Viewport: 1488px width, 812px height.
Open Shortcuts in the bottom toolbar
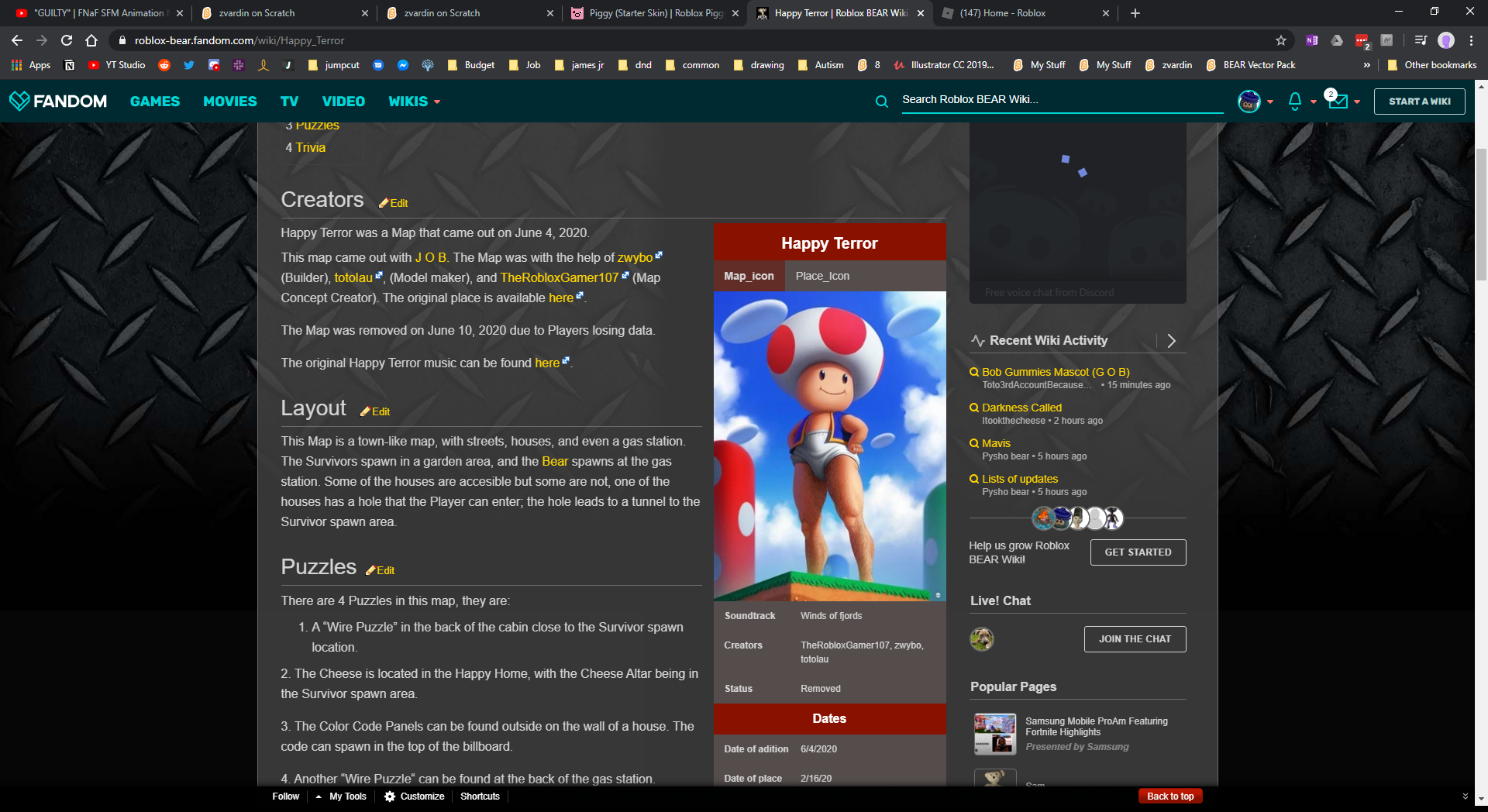coord(480,797)
